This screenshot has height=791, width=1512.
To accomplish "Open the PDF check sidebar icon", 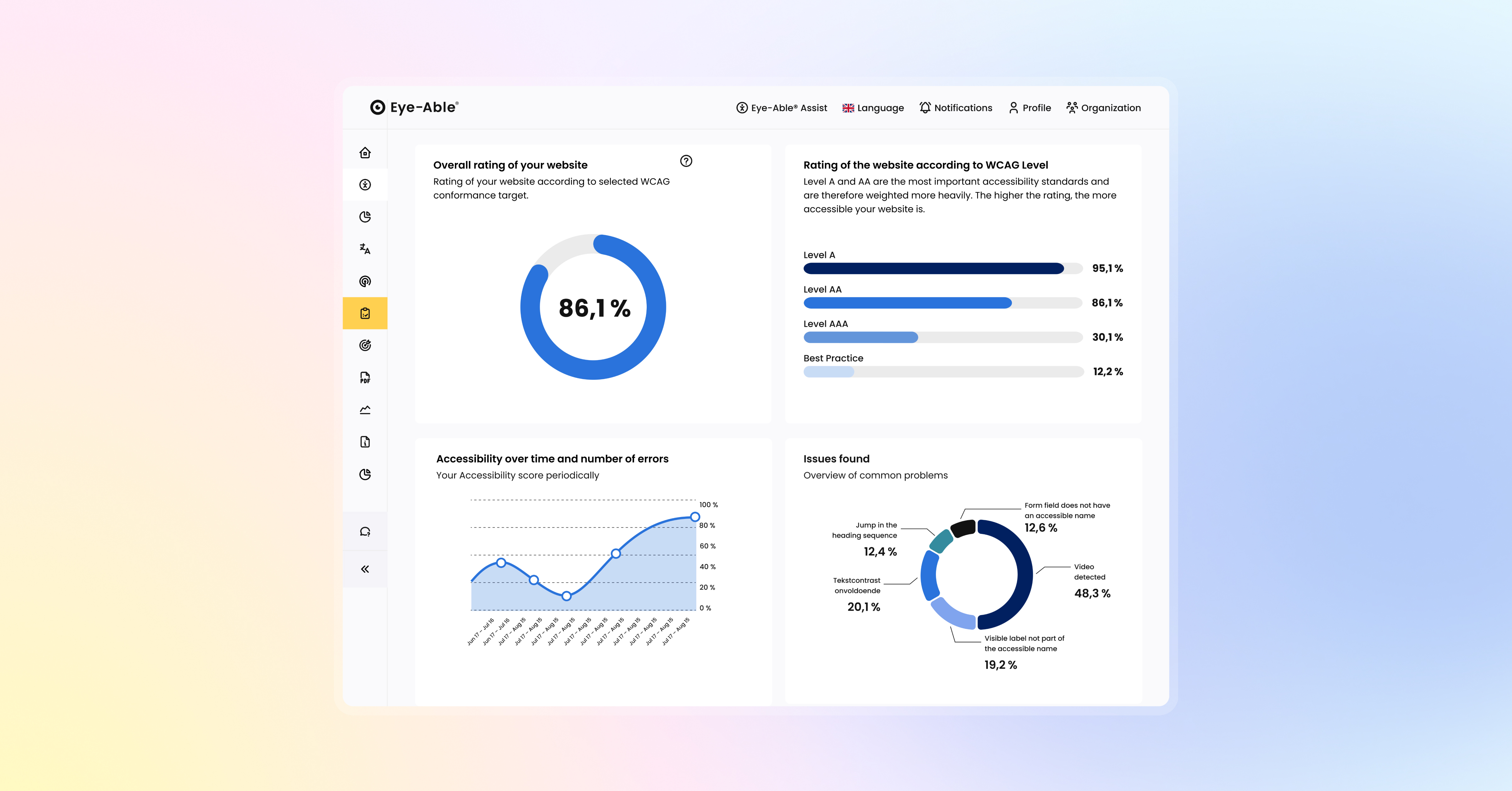I will (365, 377).
